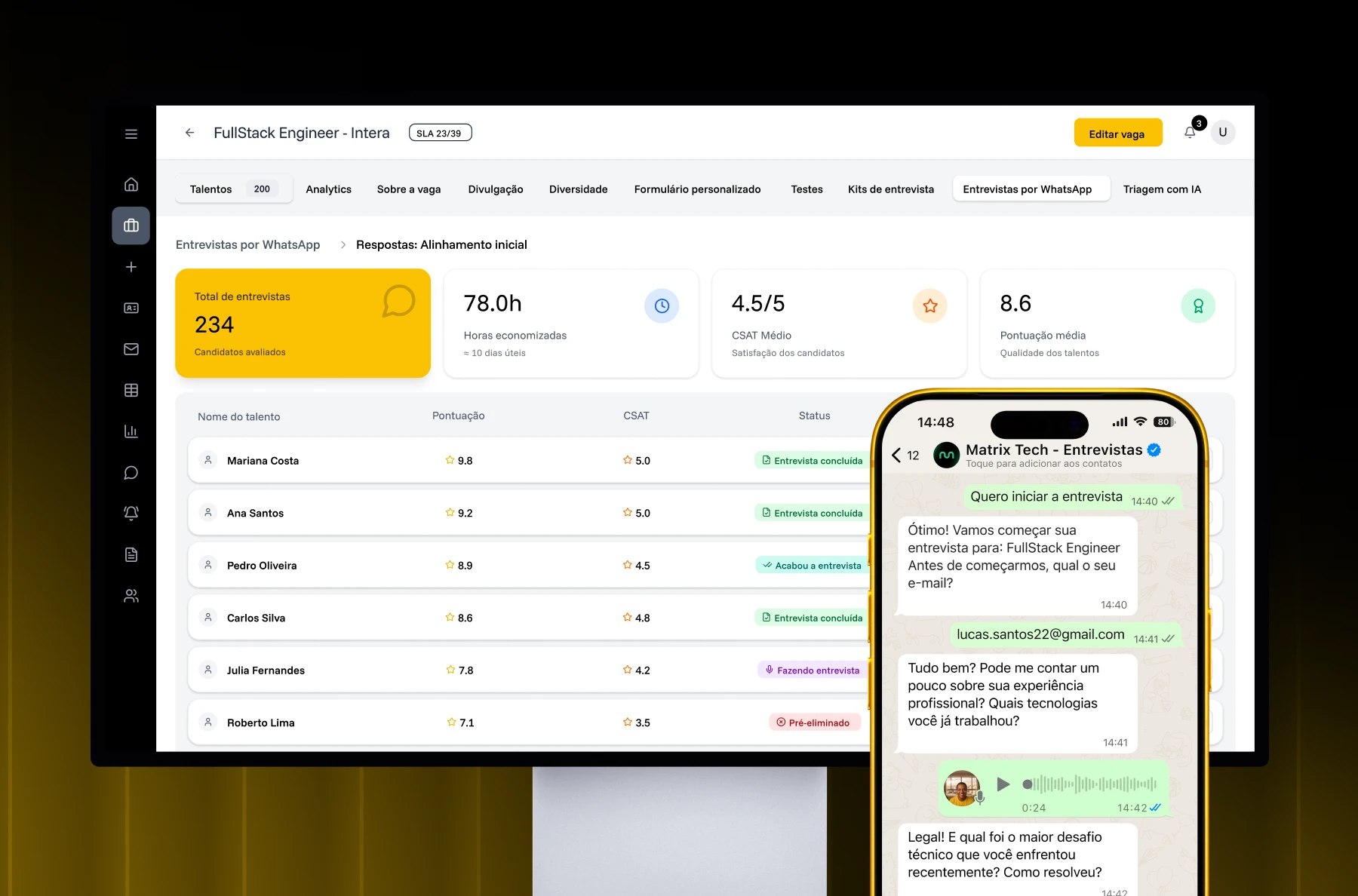1358x896 pixels.
Task: Open the alarm bell icon in sidebar
Action: pos(131,514)
